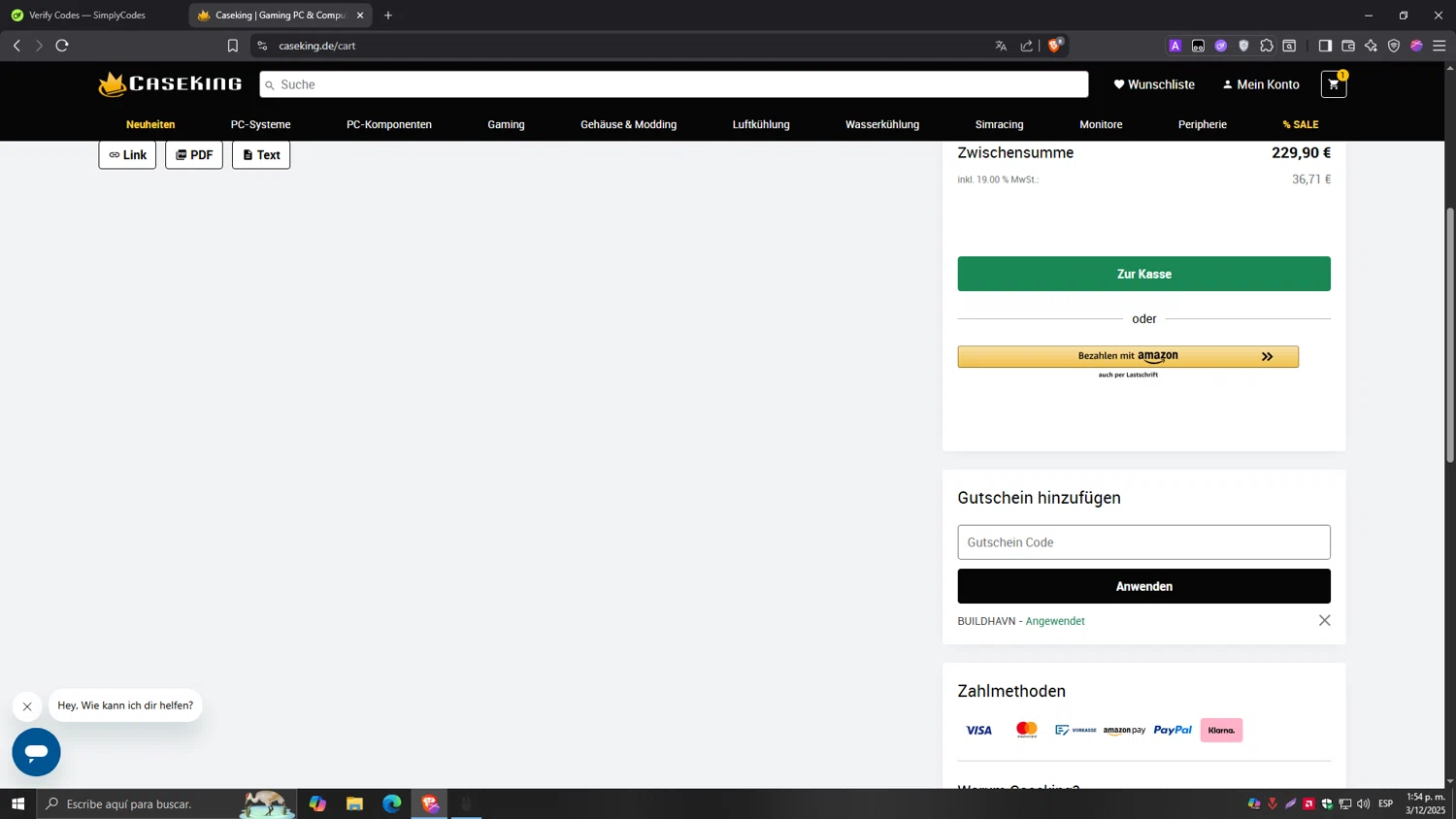This screenshot has width=1456, height=819.
Task: Click the Gutschein Code input field
Action: [1143, 542]
